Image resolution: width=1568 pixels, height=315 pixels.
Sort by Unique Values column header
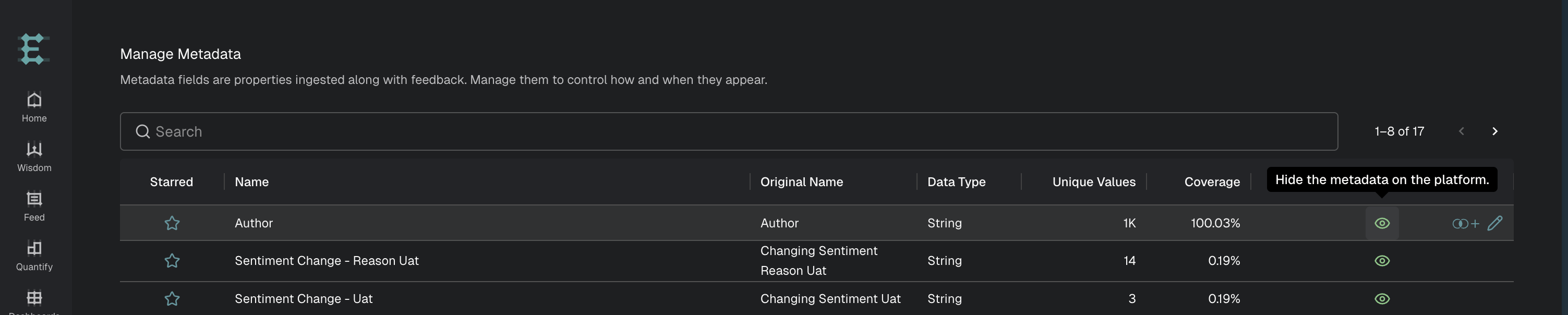click(x=1094, y=182)
